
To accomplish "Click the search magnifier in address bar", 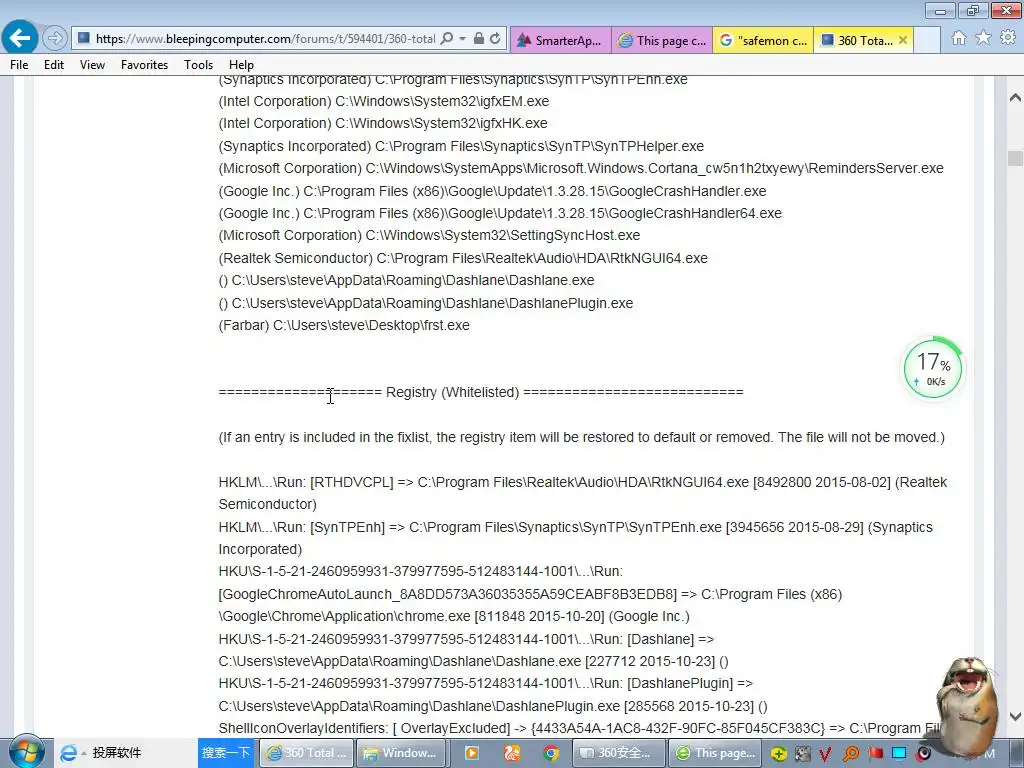I will 447,39.
